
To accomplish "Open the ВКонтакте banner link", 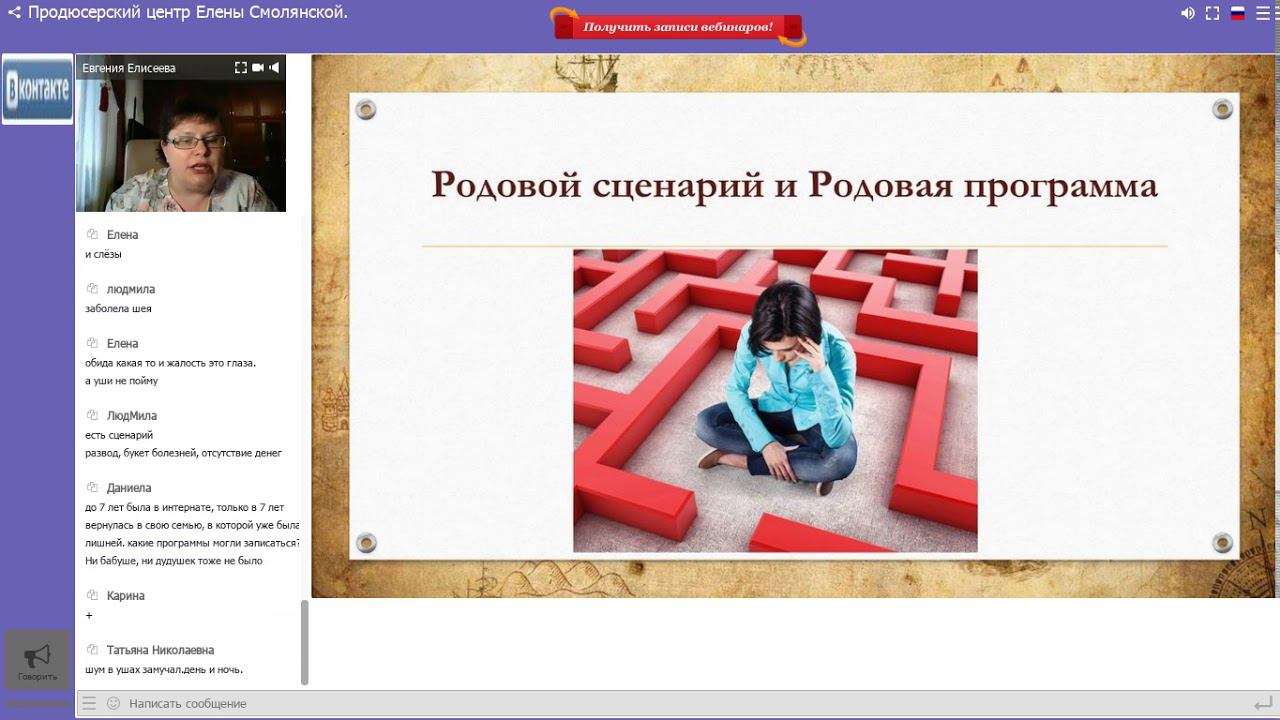I will coord(37,89).
